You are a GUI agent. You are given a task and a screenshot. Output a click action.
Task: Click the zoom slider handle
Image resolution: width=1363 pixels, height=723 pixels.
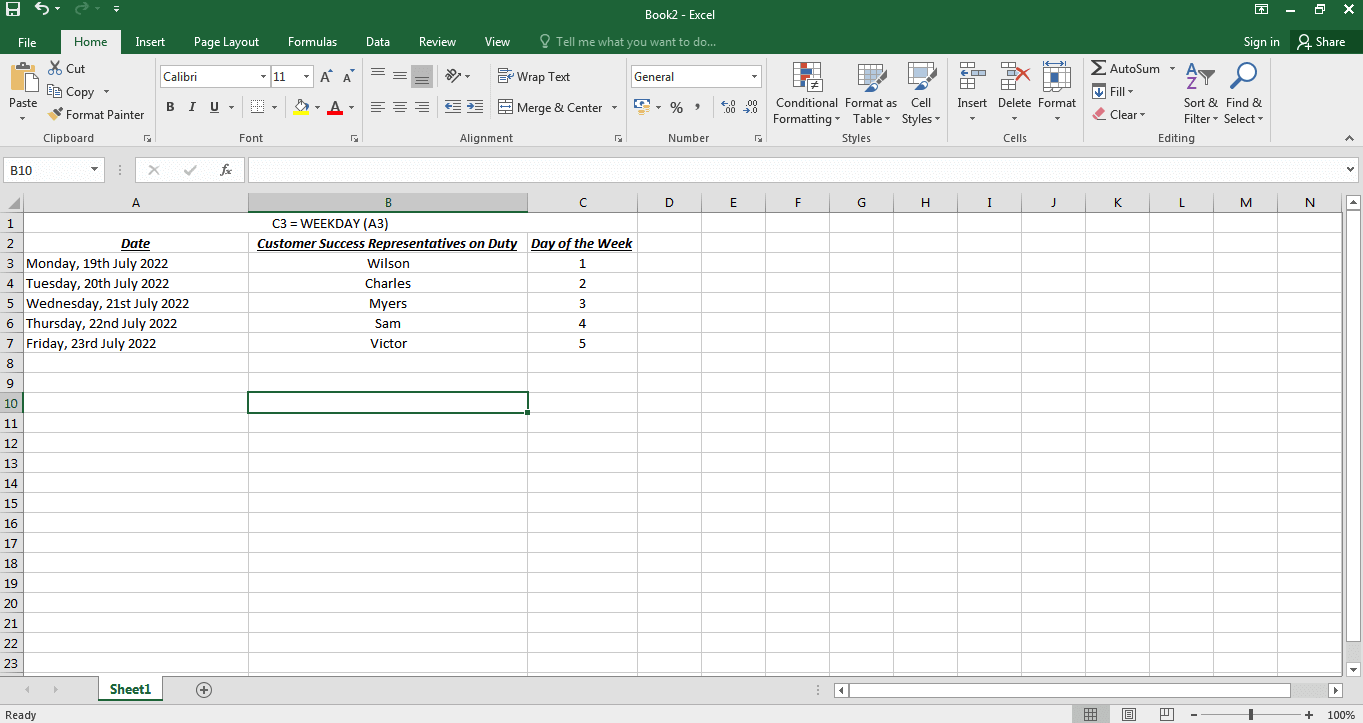point(1251,715)
